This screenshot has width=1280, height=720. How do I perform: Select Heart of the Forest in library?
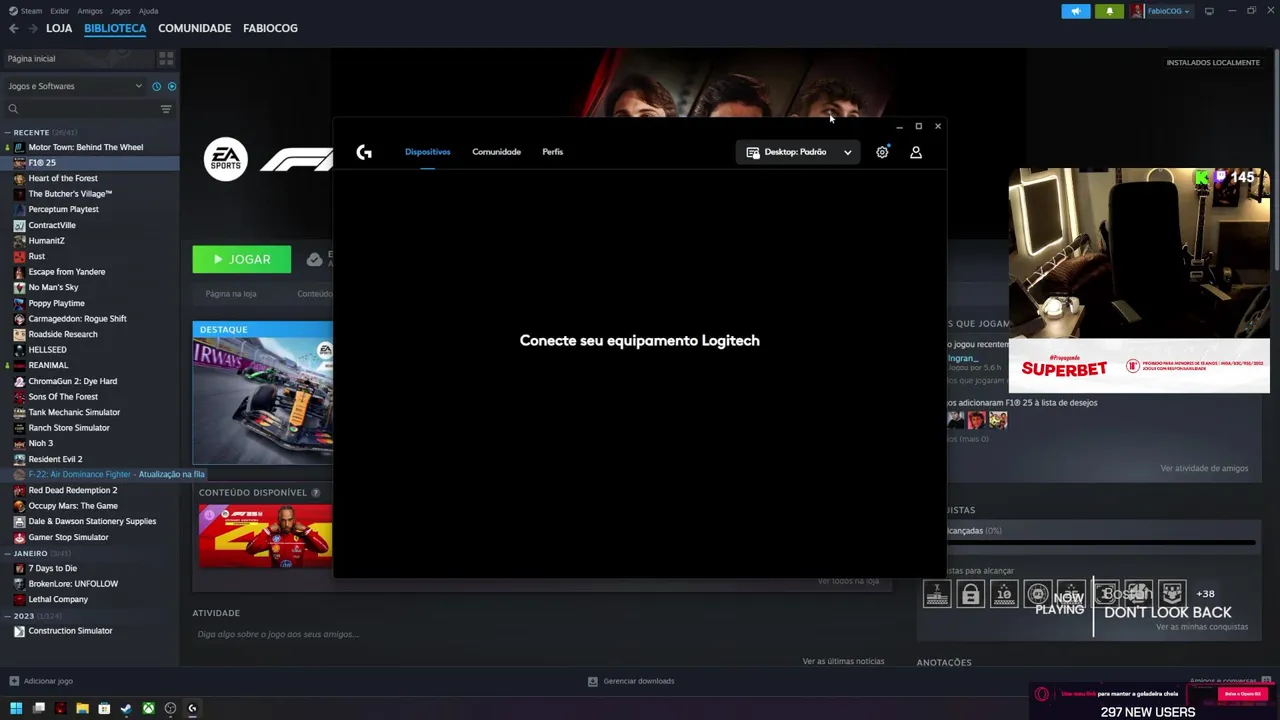[63, 178]
